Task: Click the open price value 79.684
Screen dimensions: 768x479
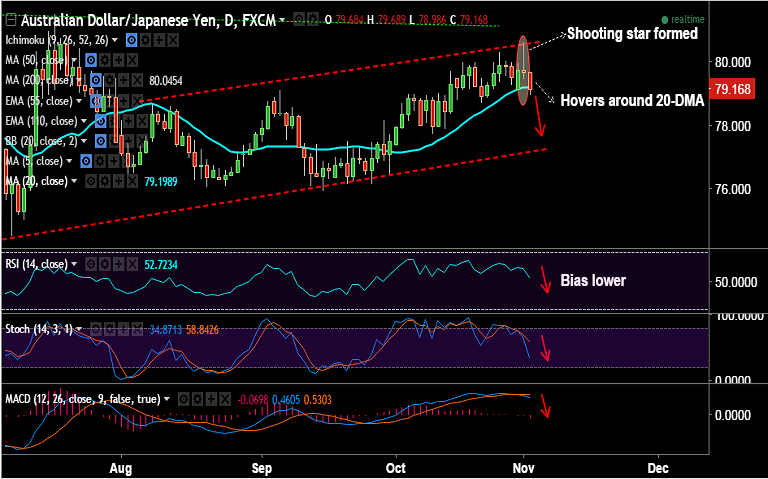Action: pyautogui.click(x=349, y=20)
